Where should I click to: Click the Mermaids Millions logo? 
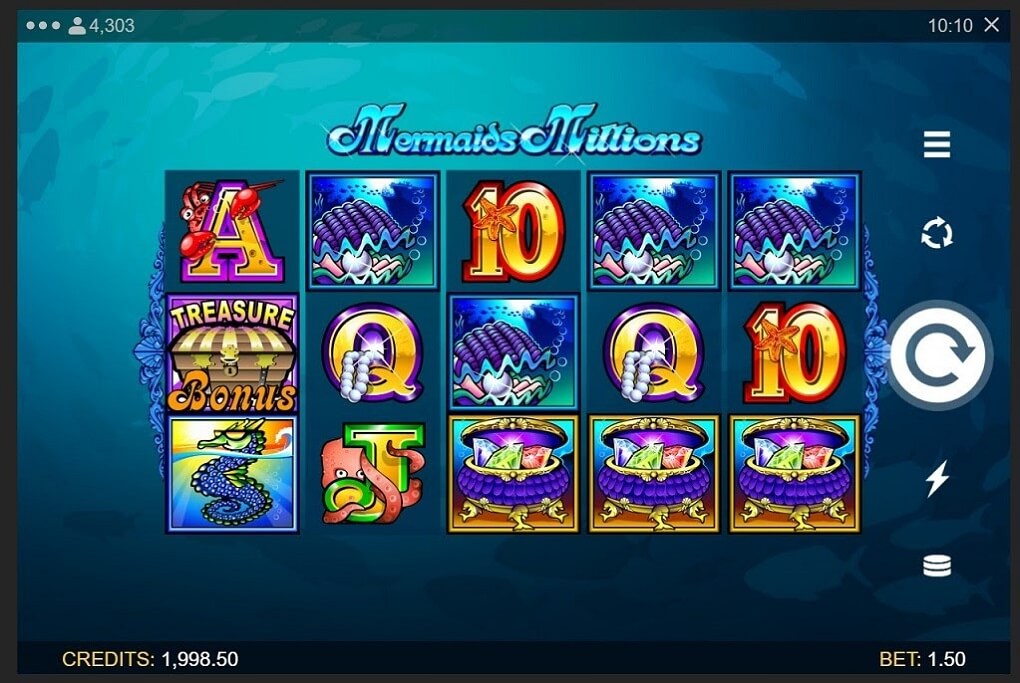(514, 132)
